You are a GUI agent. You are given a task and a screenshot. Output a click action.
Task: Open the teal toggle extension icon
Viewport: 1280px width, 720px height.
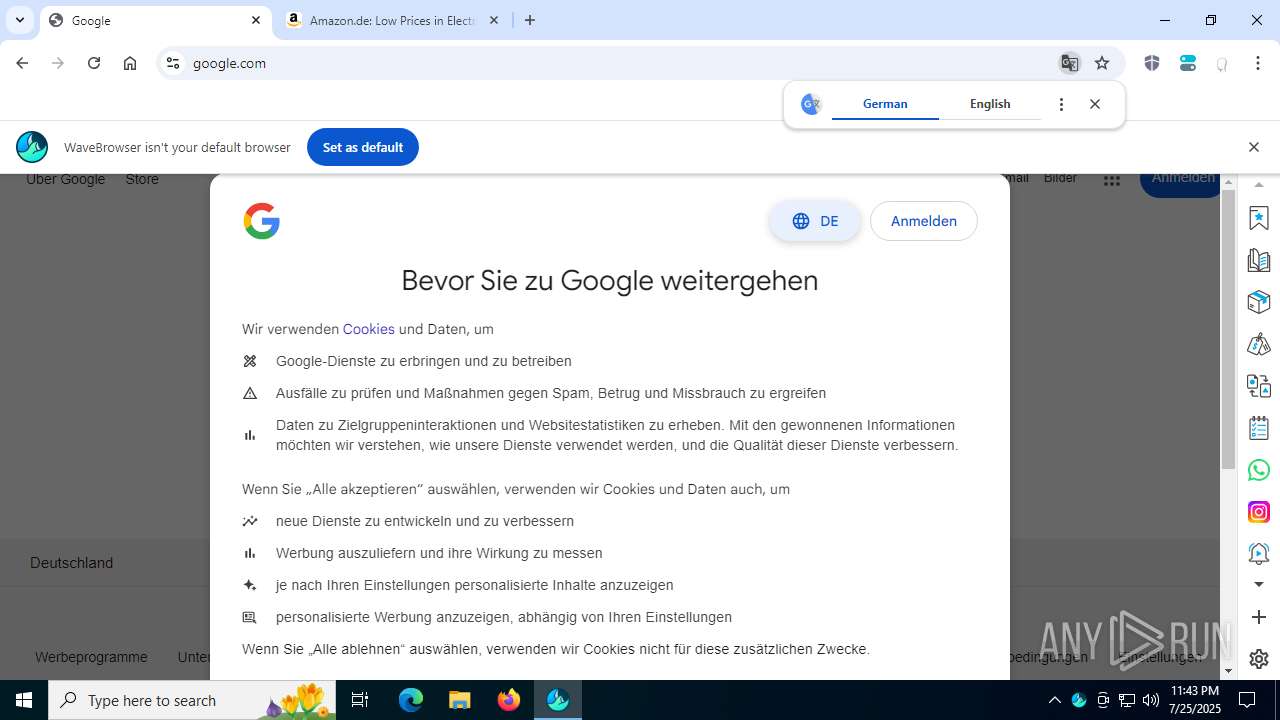coord(1188,63)
